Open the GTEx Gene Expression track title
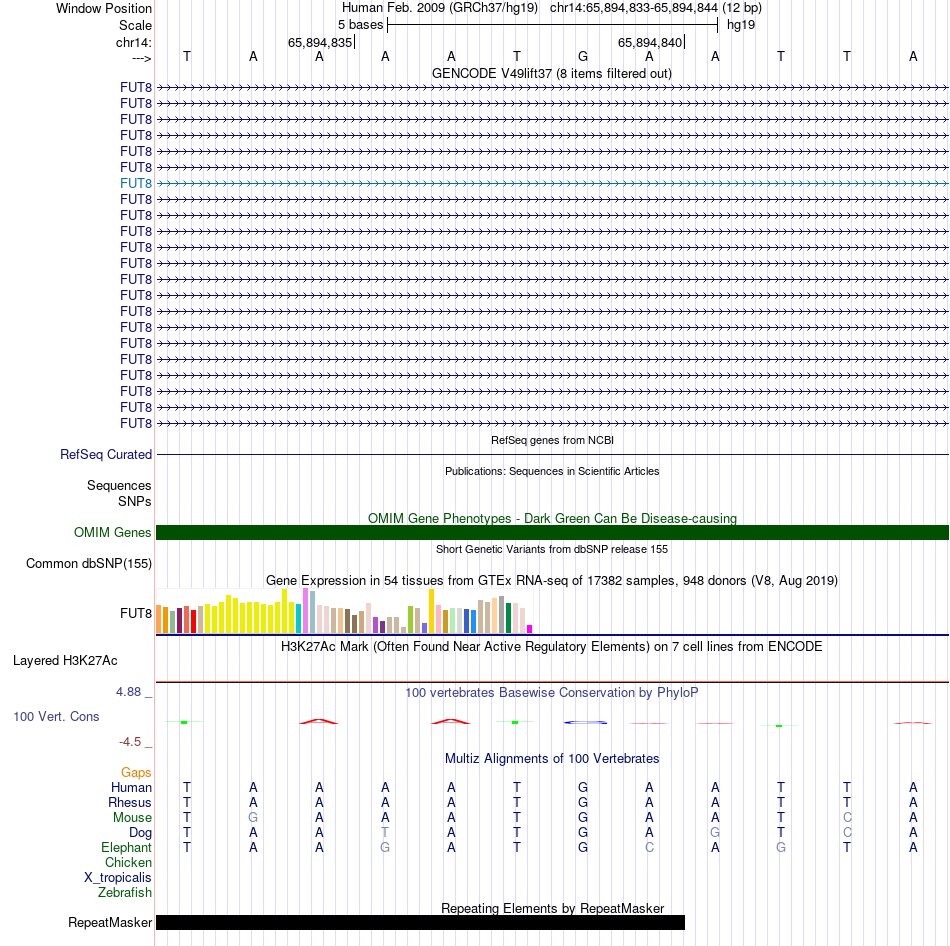The image size is (950, 946). point(552,581)
